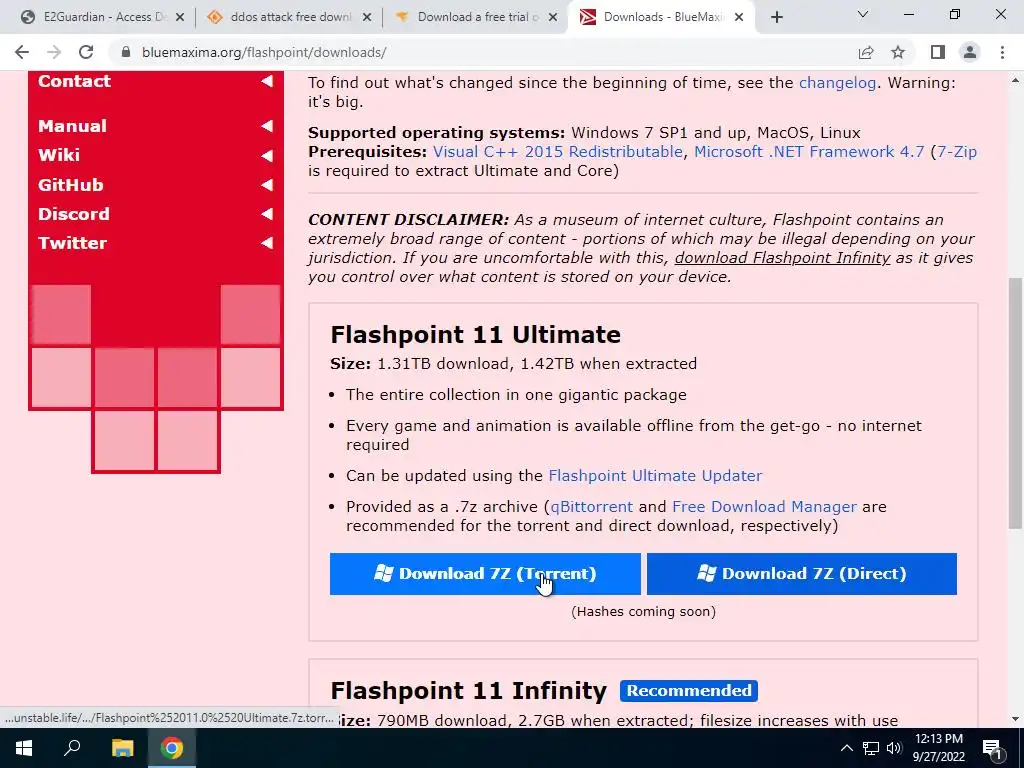Close the E2Guardian tab
The width and height of the screenshot is (1024, 768).
[180, 18]
